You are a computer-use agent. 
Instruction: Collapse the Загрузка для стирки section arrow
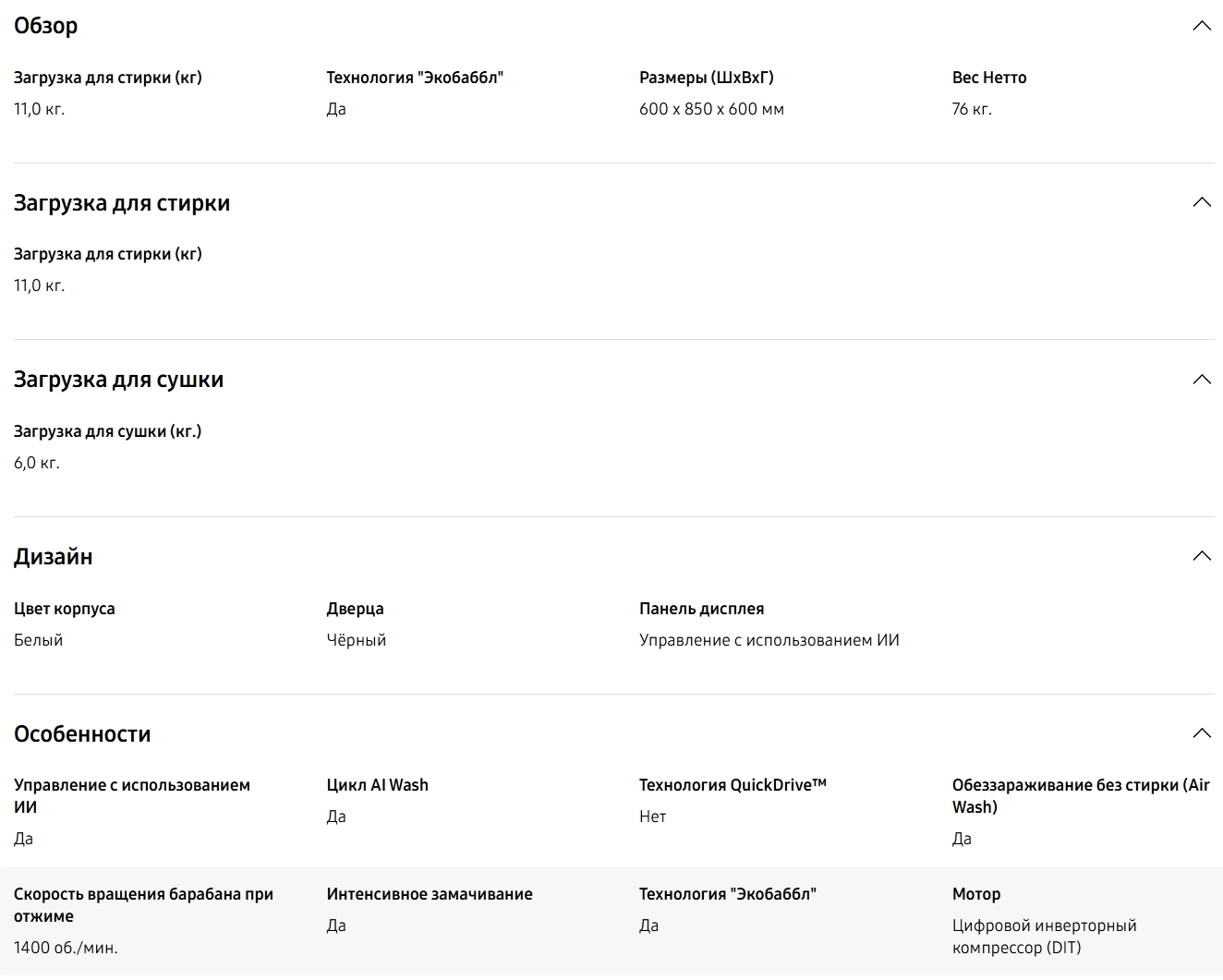[x=1201, y=202]
